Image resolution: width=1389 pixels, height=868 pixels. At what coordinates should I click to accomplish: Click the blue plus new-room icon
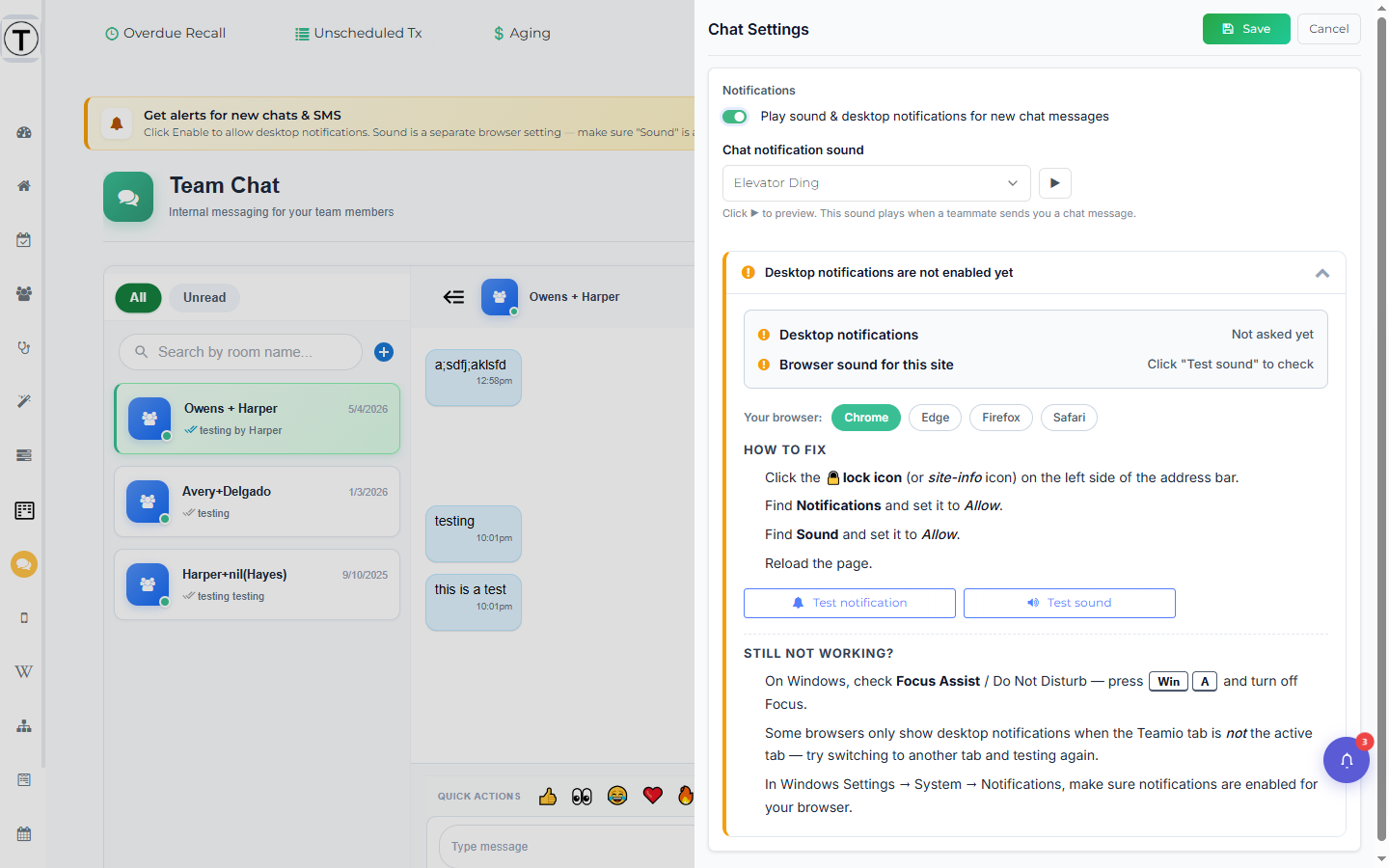coord(384,352)
